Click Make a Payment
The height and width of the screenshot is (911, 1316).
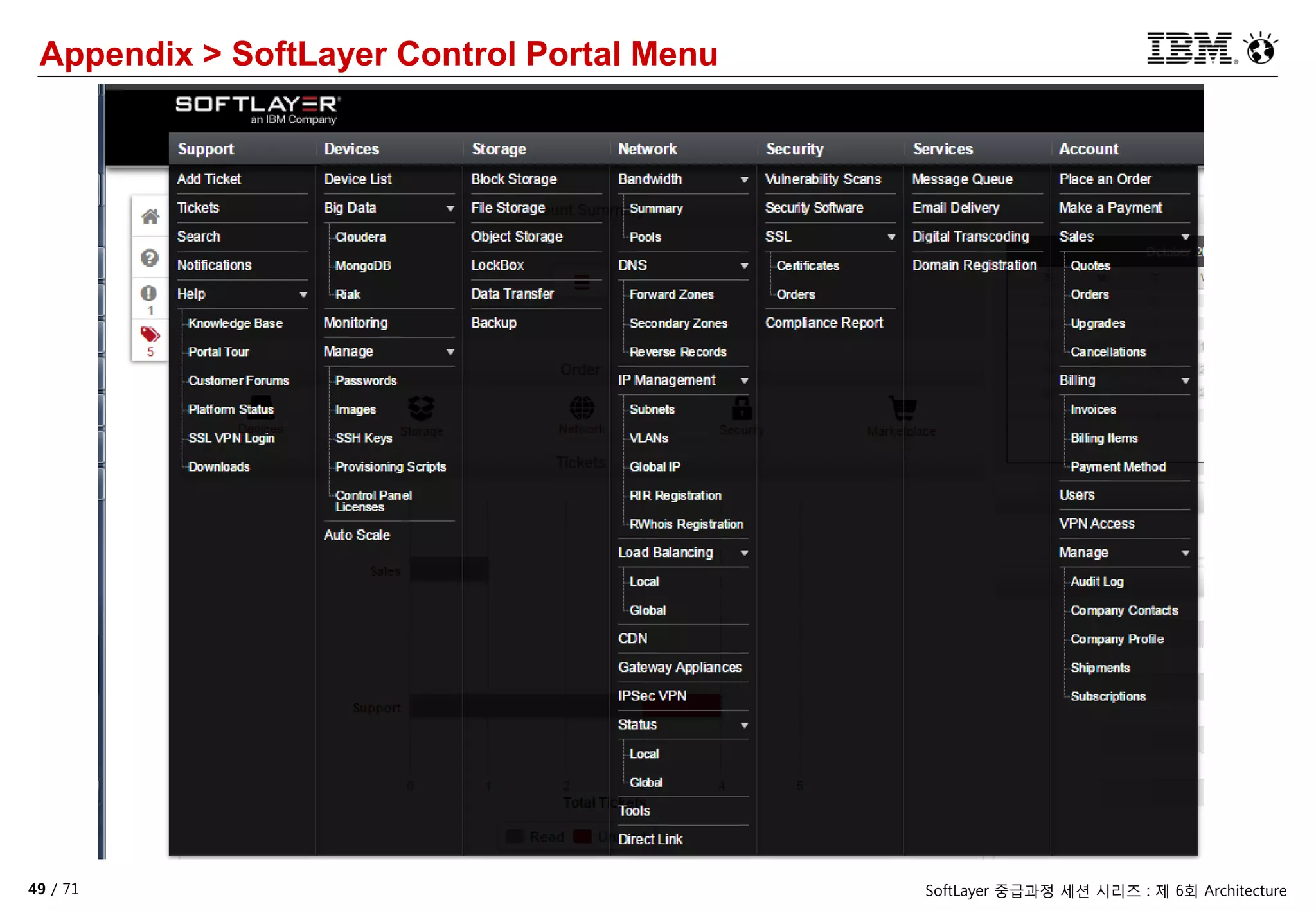(x=1111, y=208)
